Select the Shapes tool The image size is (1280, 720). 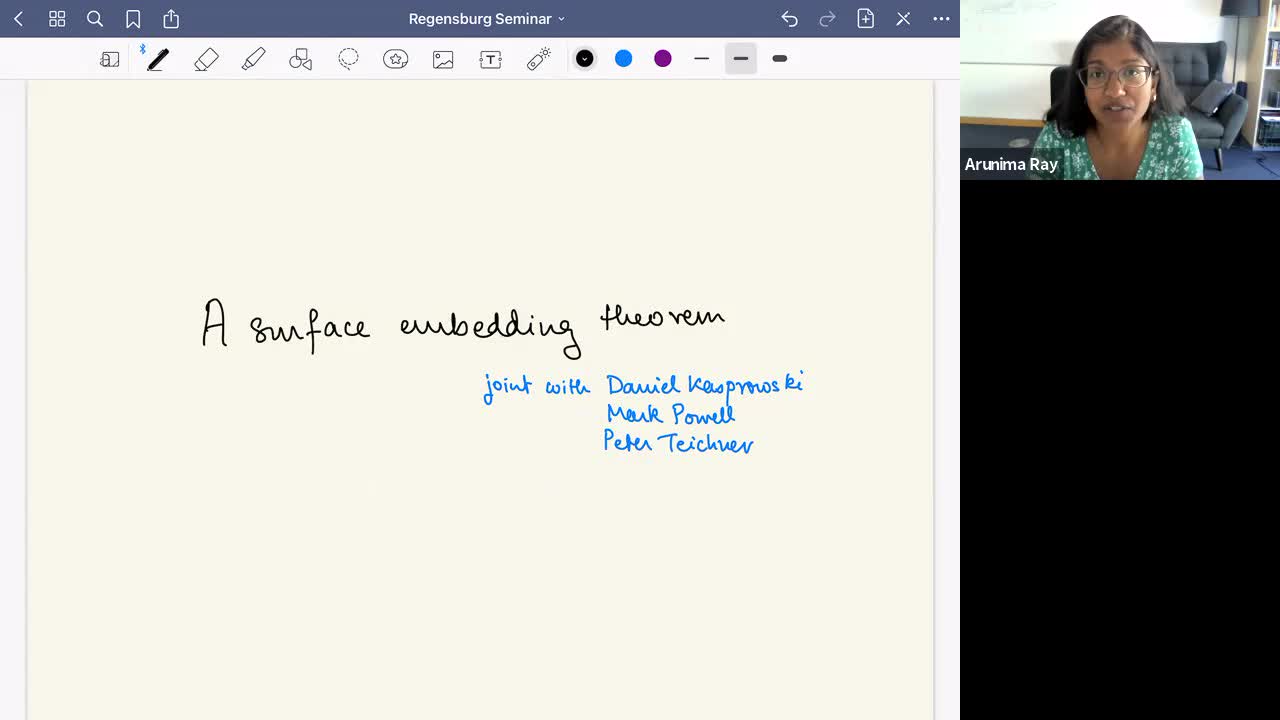300,59
